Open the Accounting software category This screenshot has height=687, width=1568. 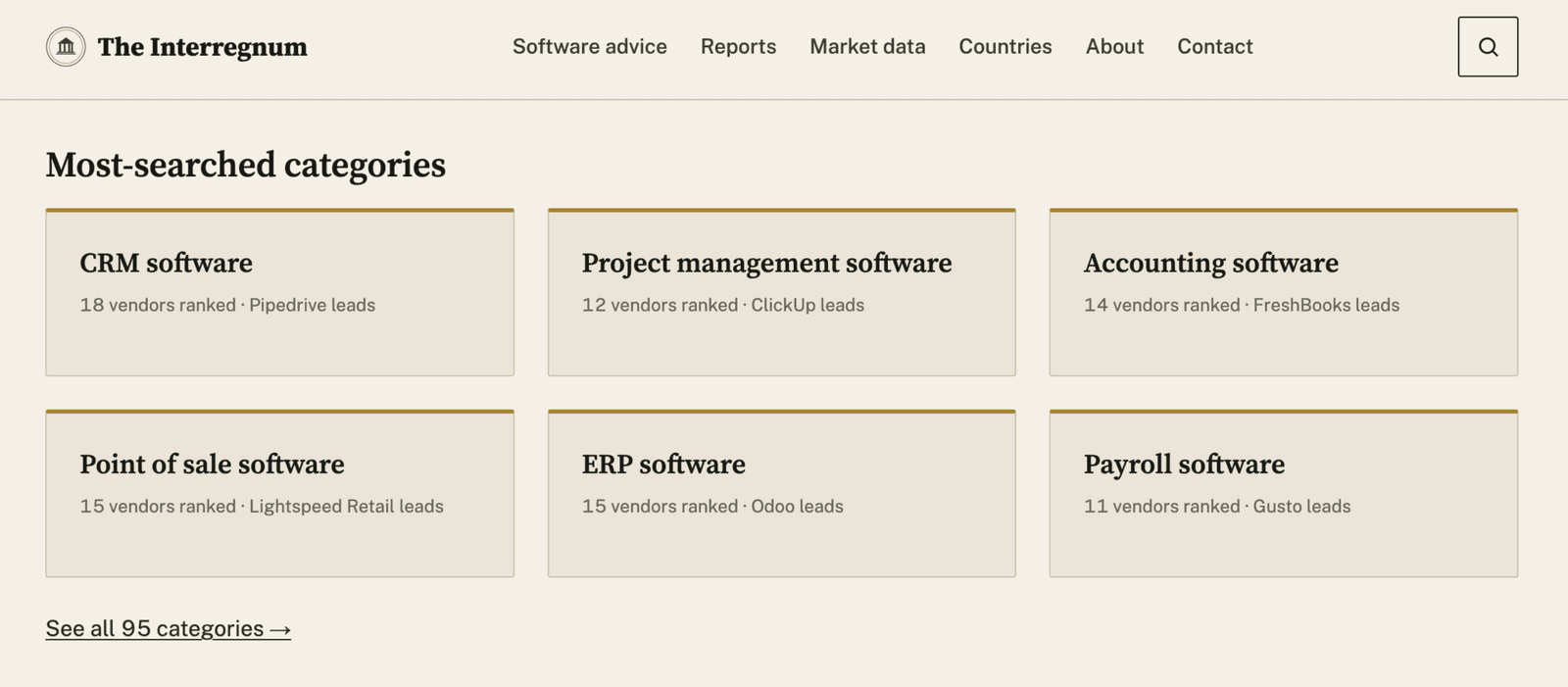coord(1284,292)
